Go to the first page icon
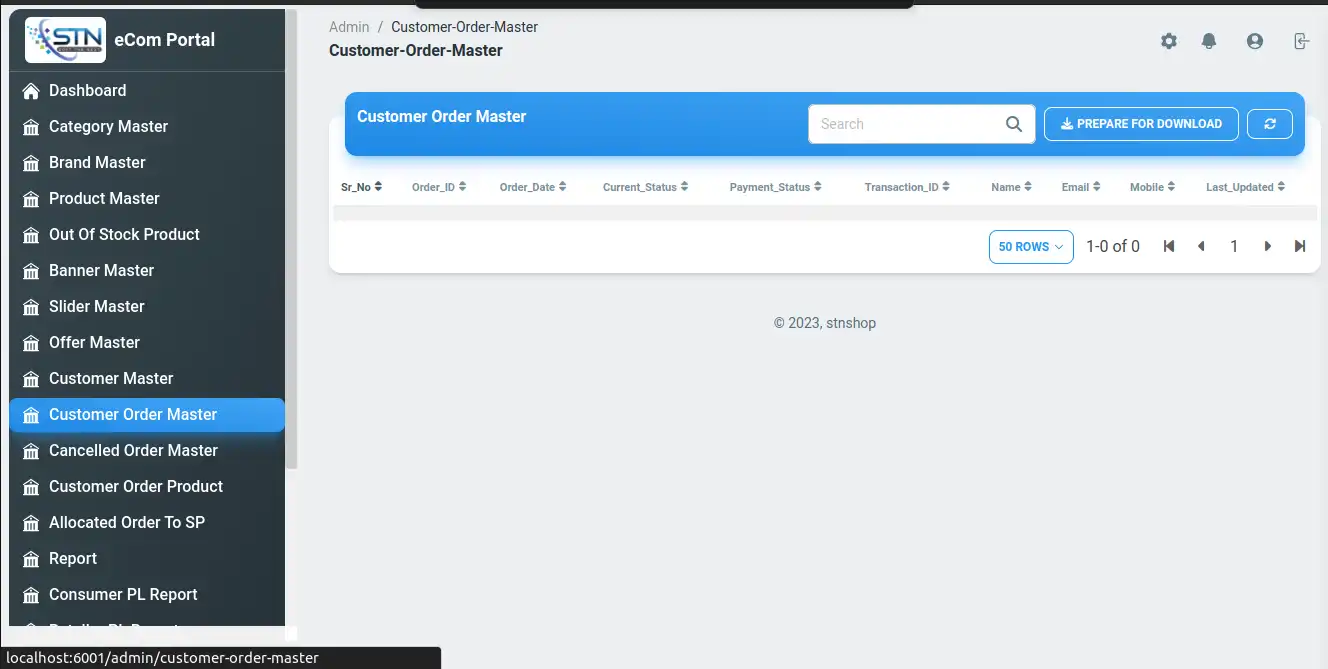Viewport: 1328px width, 669px height. click(x=1168, y=246)
